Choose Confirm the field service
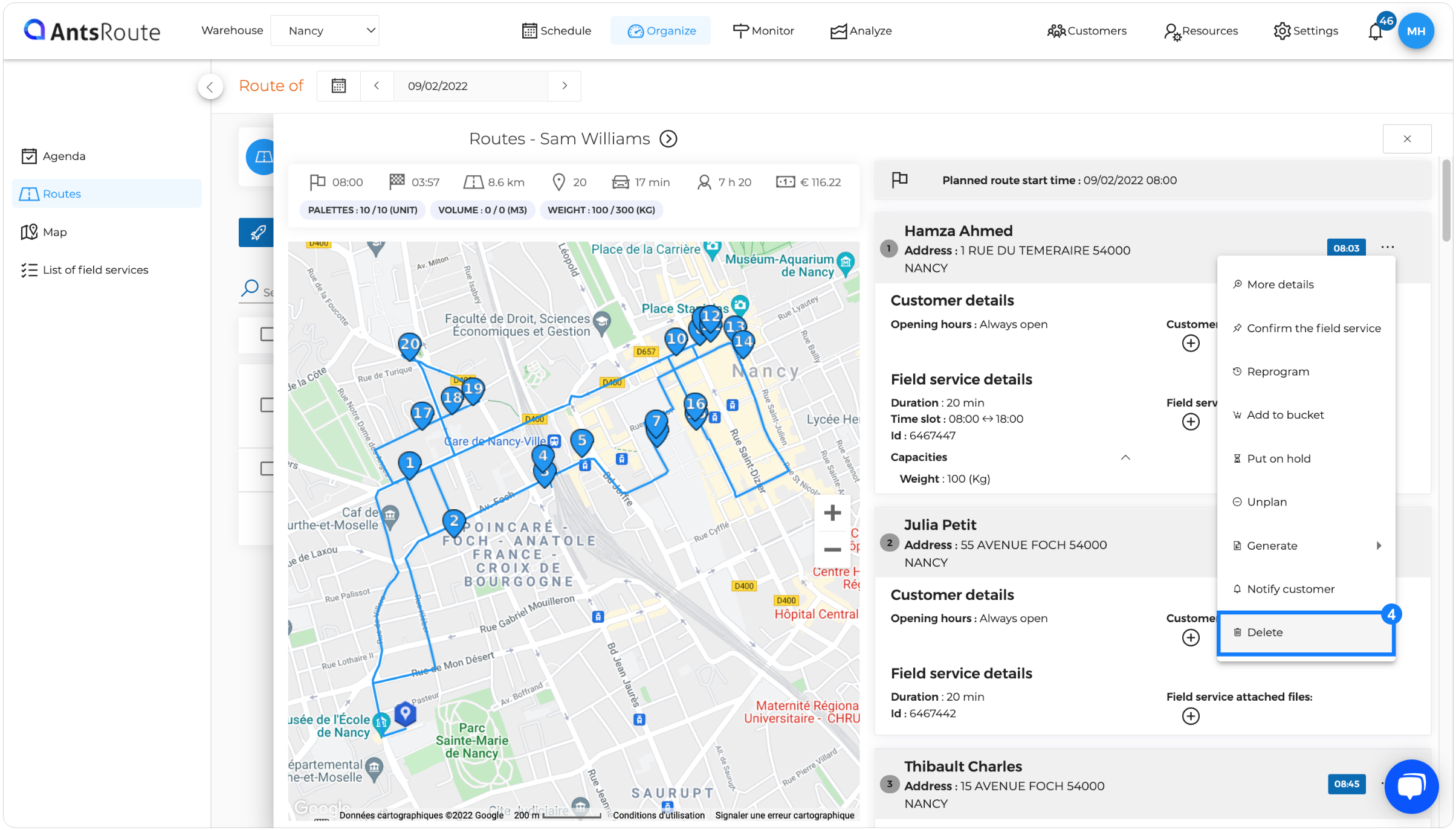The image size is (1456, 830). pyautogui.click(x=1306, y=328)
